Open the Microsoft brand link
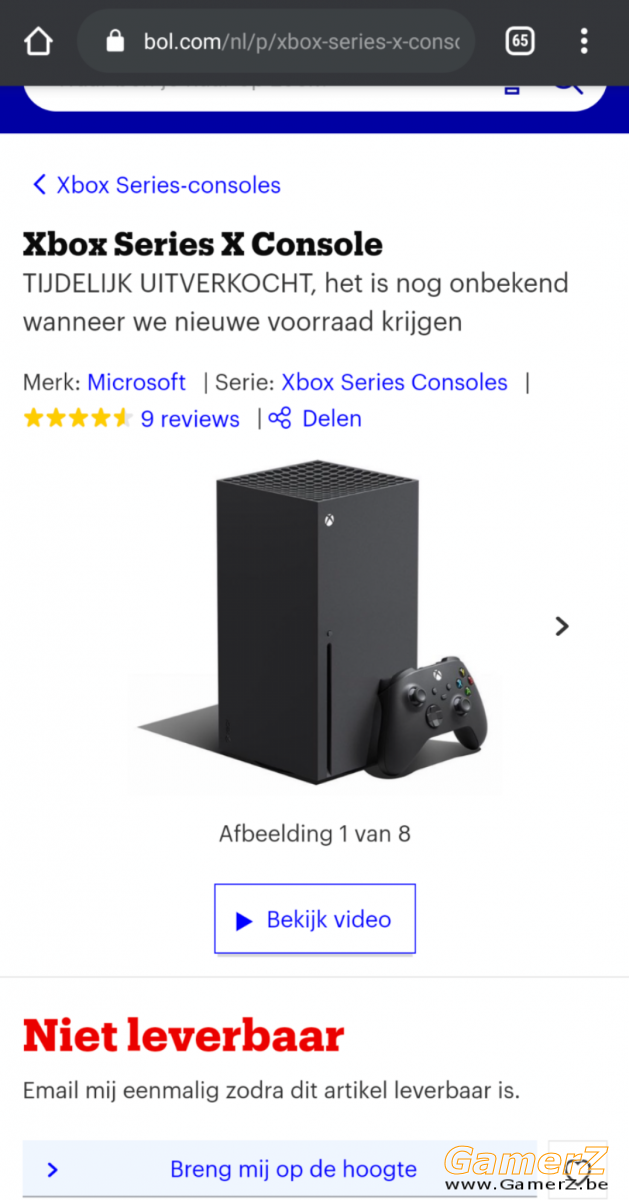 137,382
